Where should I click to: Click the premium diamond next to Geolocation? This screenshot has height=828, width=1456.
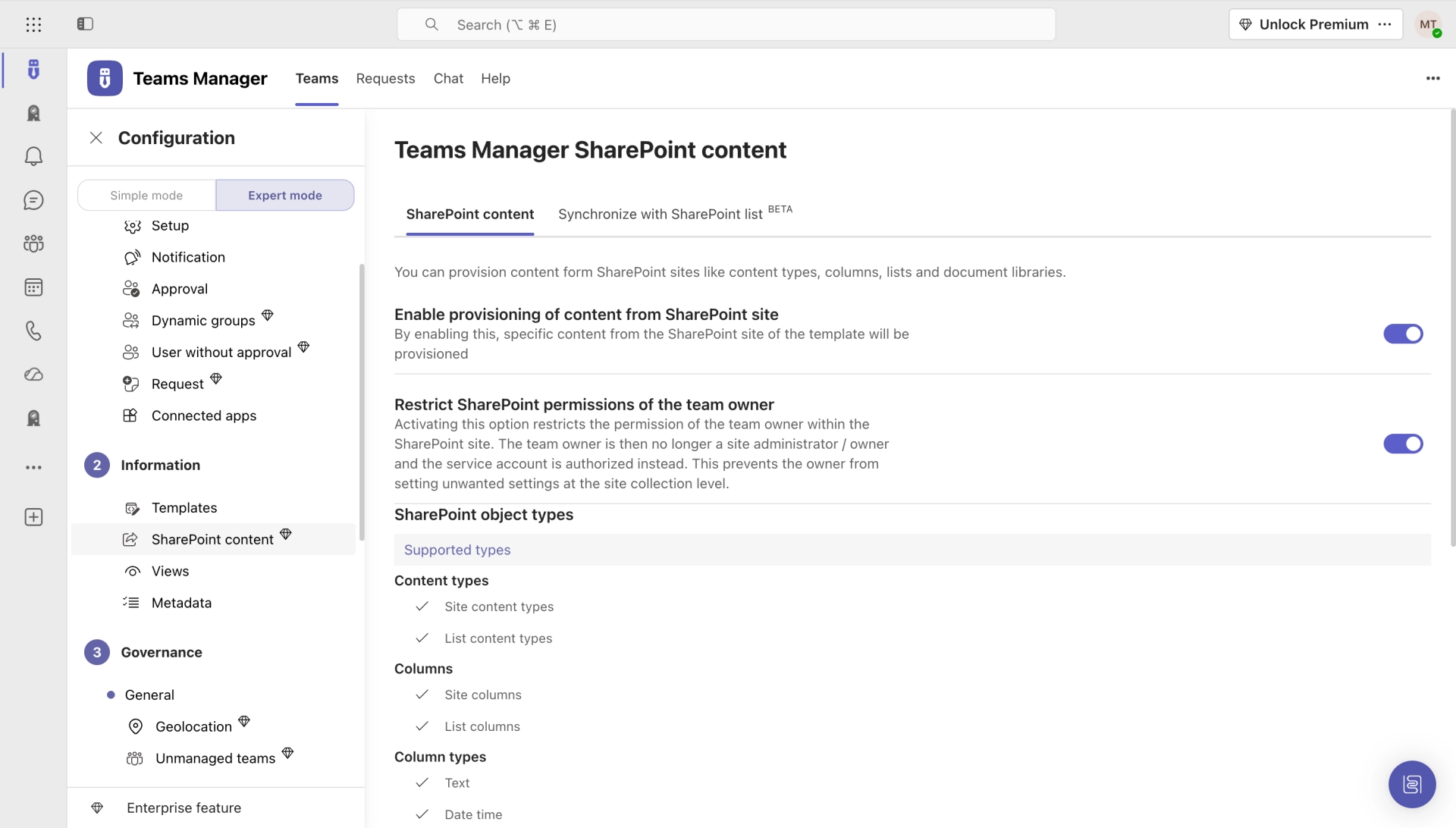pyautogui.click(x=244, y=721)
